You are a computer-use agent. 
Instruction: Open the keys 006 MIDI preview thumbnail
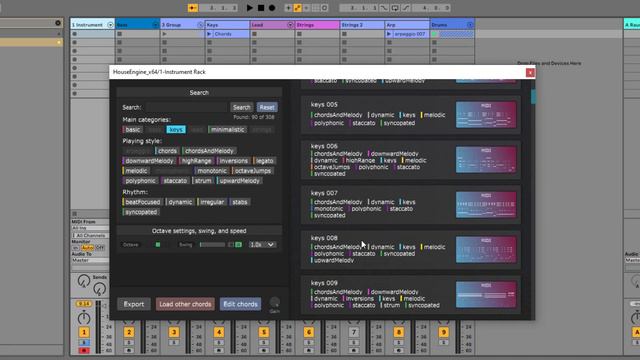[x=486, y=160]
